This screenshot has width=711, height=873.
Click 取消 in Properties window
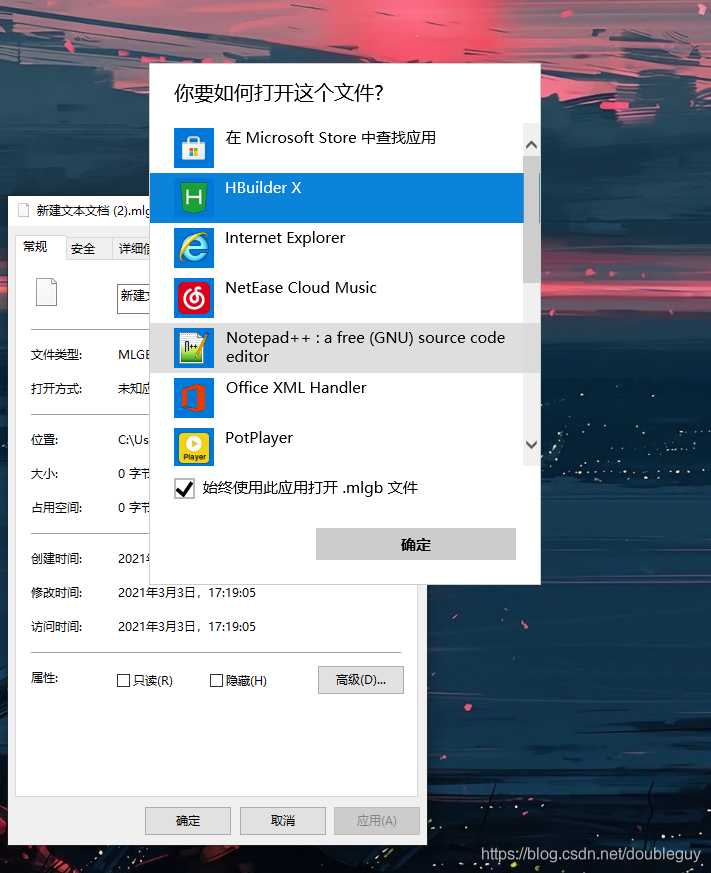coord(283,821)
